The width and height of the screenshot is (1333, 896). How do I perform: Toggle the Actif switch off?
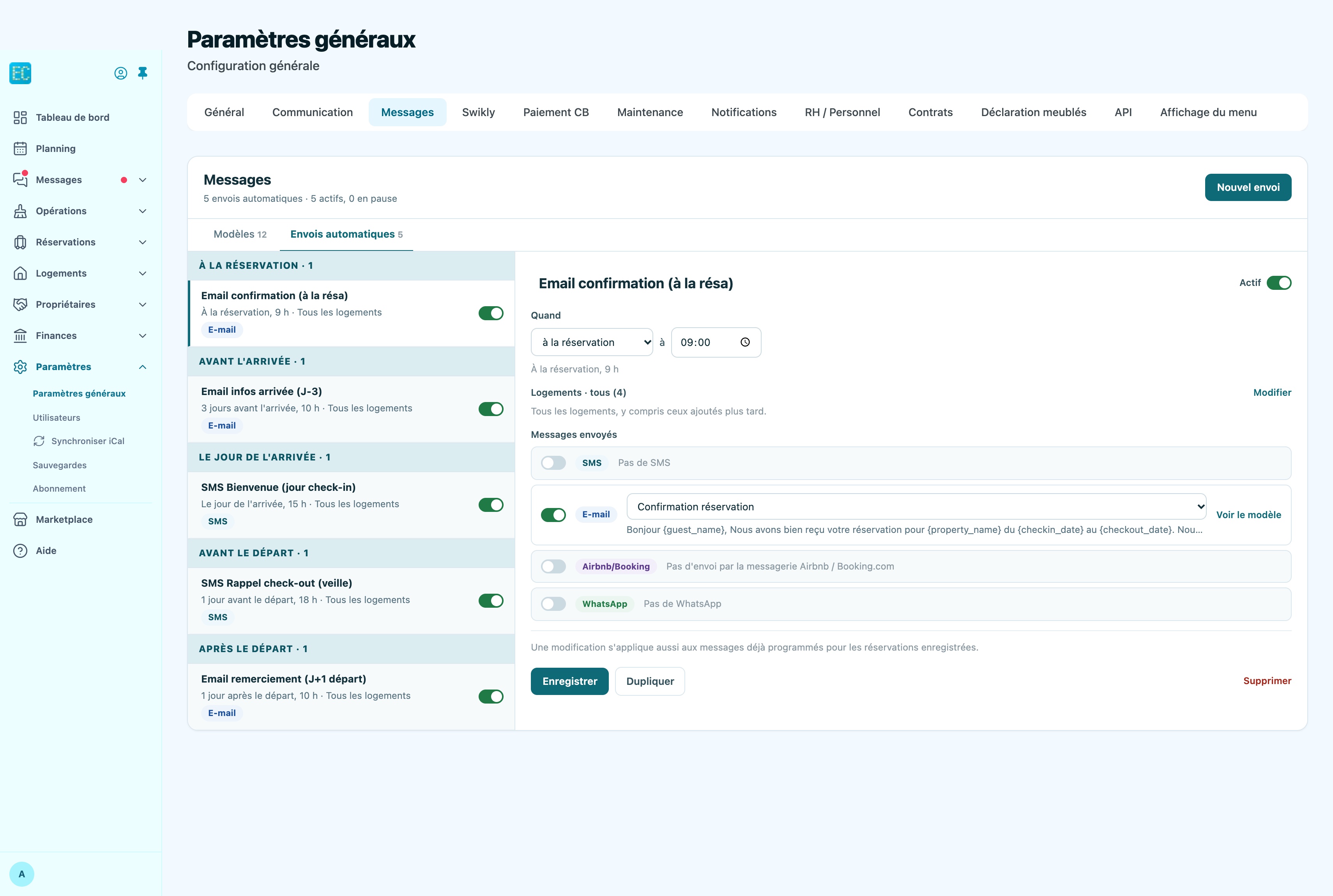pos(1279,283)
